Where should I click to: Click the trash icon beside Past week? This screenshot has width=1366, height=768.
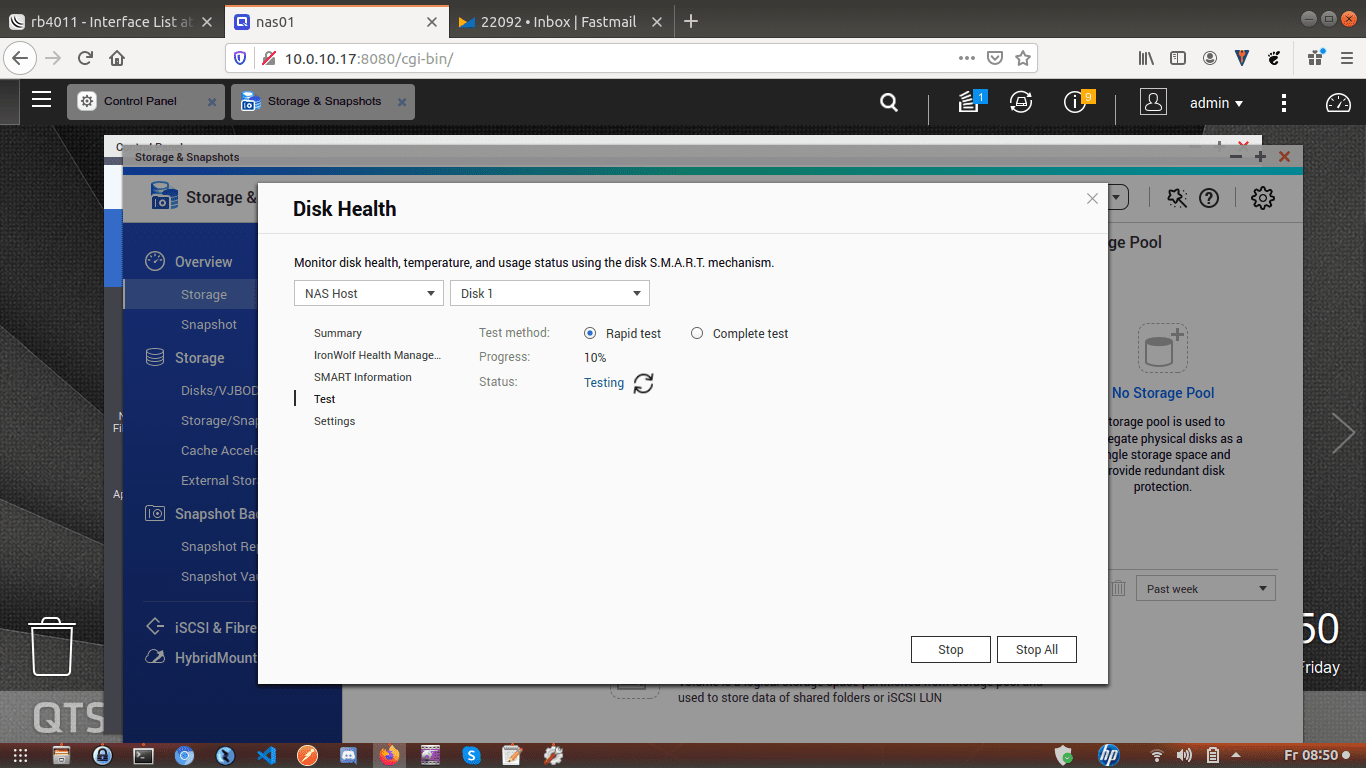[1119, 589]
